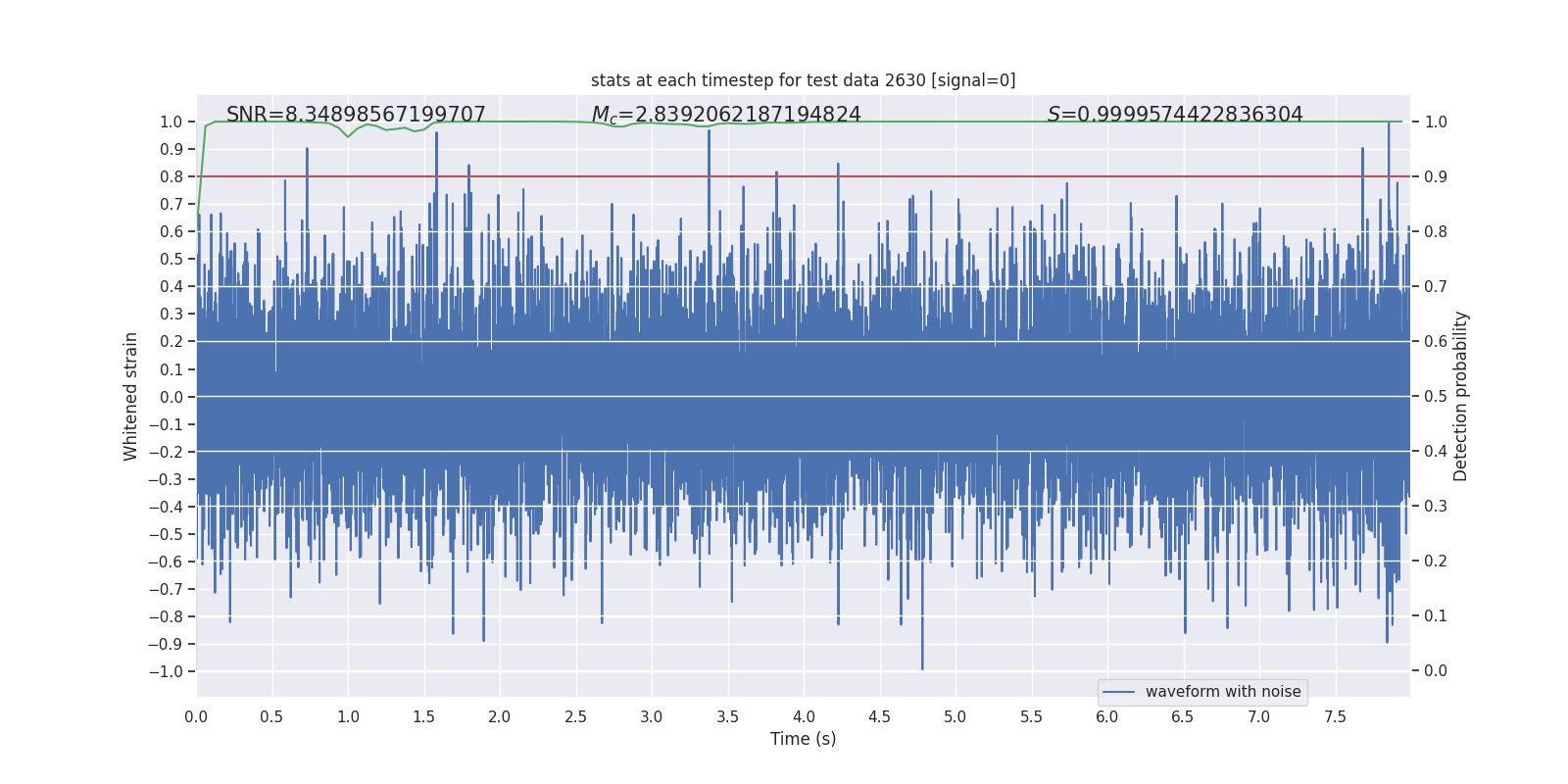Click the SNR value annotation
Viewport: 1568px width, 784px height.
tap(356, 115)
